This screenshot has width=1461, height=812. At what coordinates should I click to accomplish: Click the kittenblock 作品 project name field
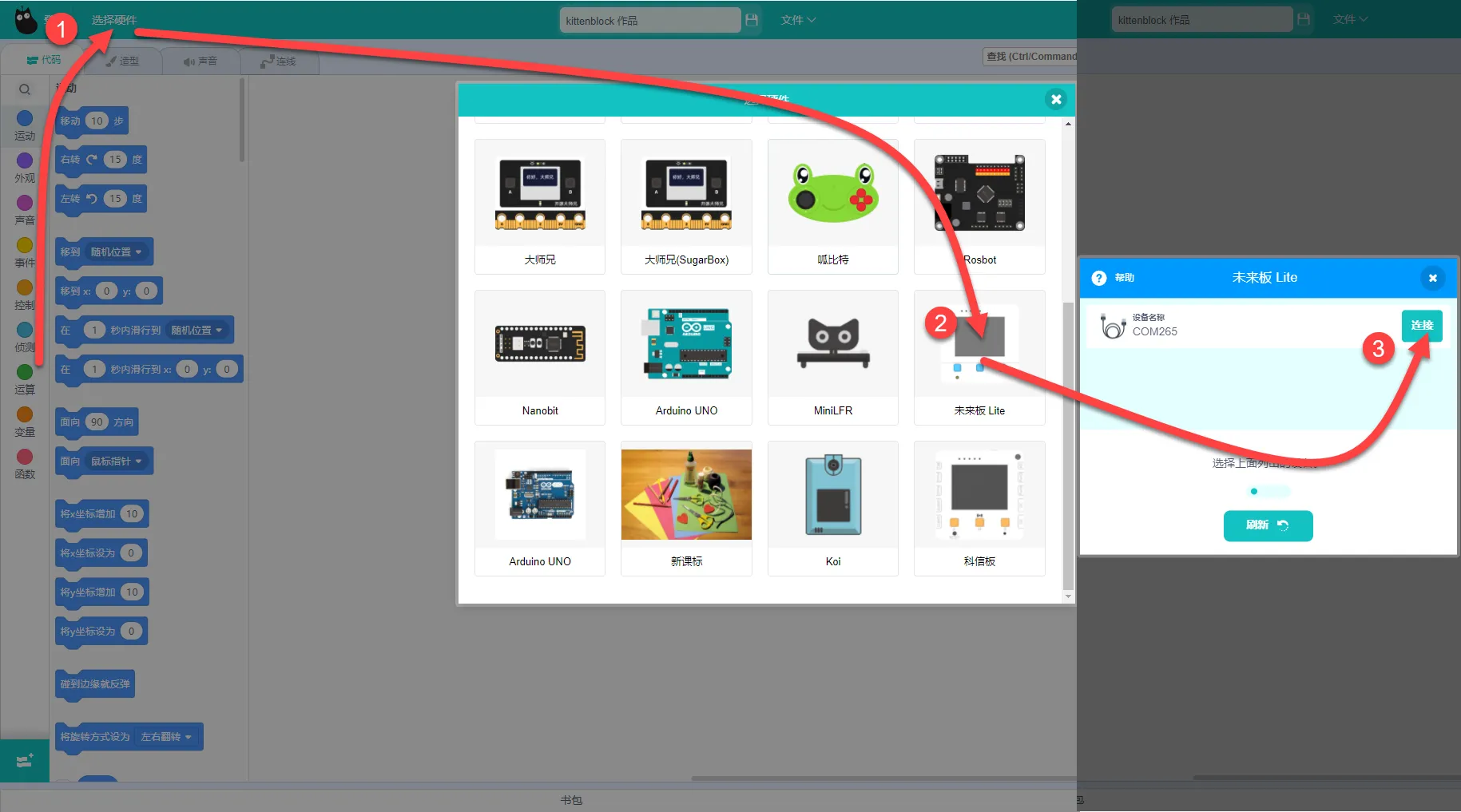pos(649,21)
